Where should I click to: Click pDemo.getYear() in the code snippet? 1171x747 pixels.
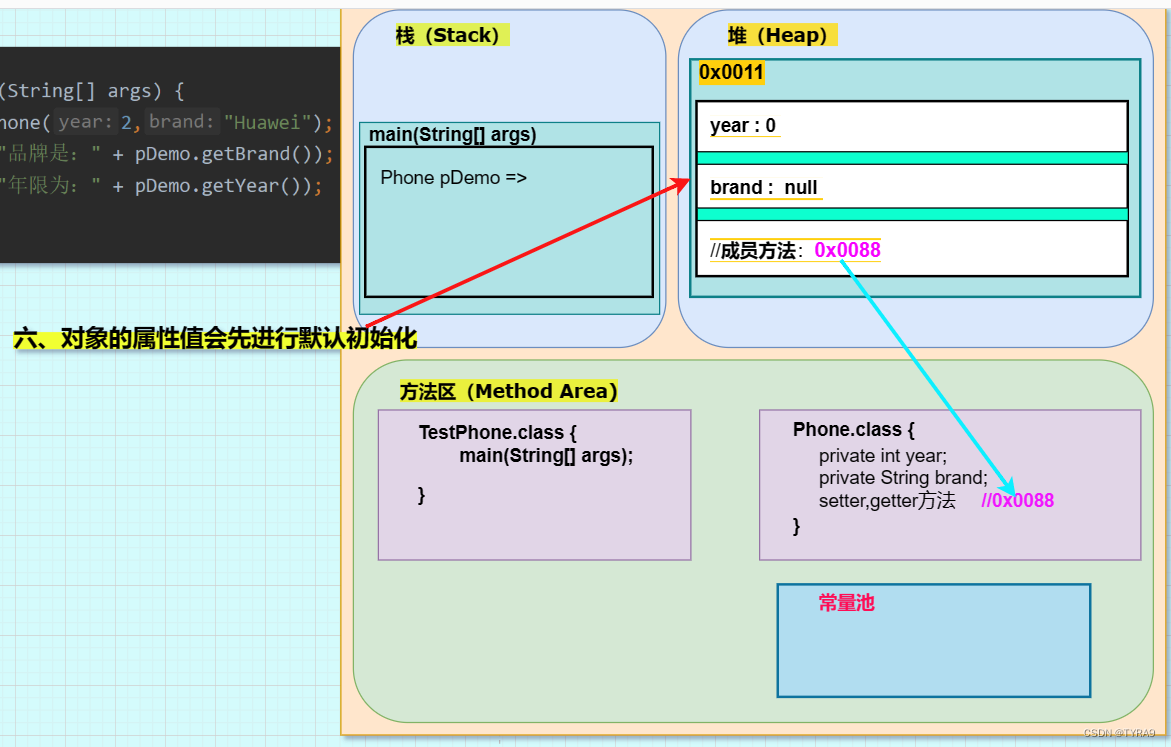(218, 185)
